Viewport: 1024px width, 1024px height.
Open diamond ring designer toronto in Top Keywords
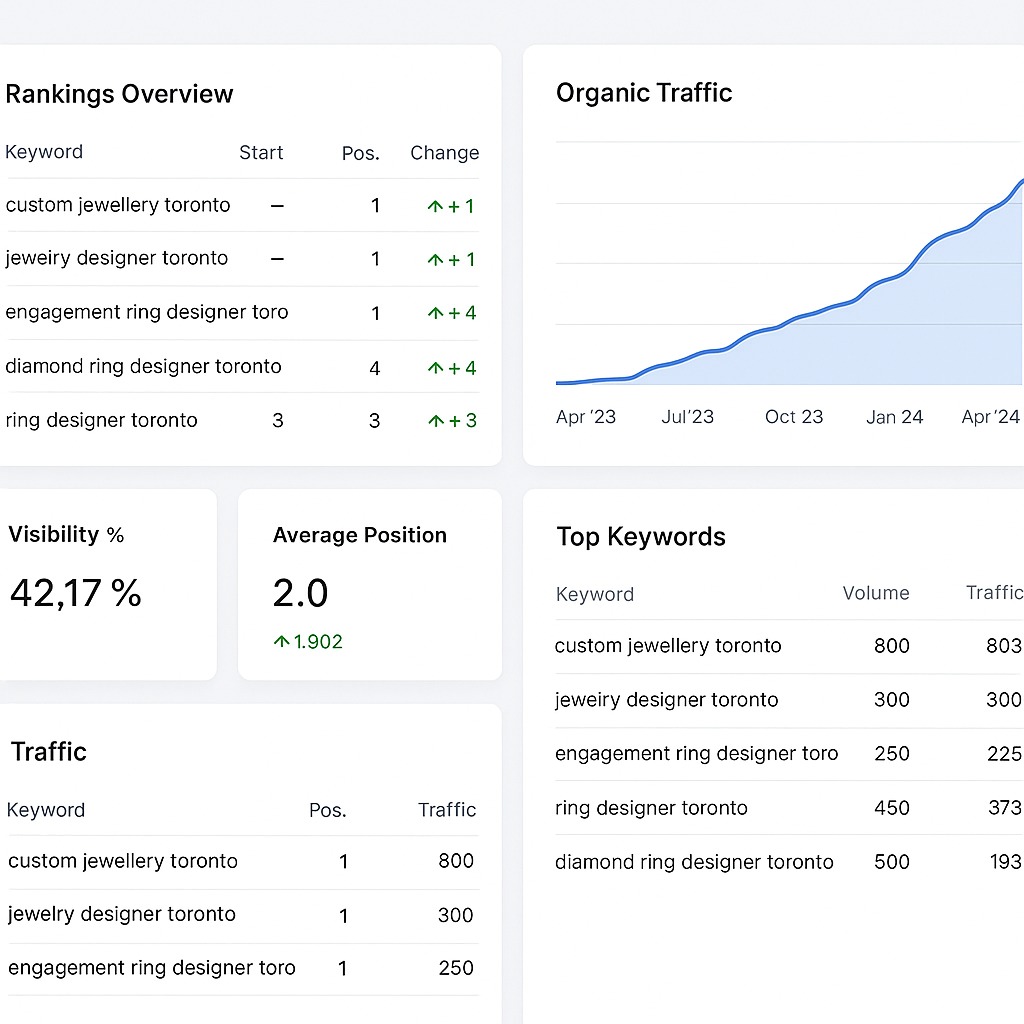coord(694,862)
